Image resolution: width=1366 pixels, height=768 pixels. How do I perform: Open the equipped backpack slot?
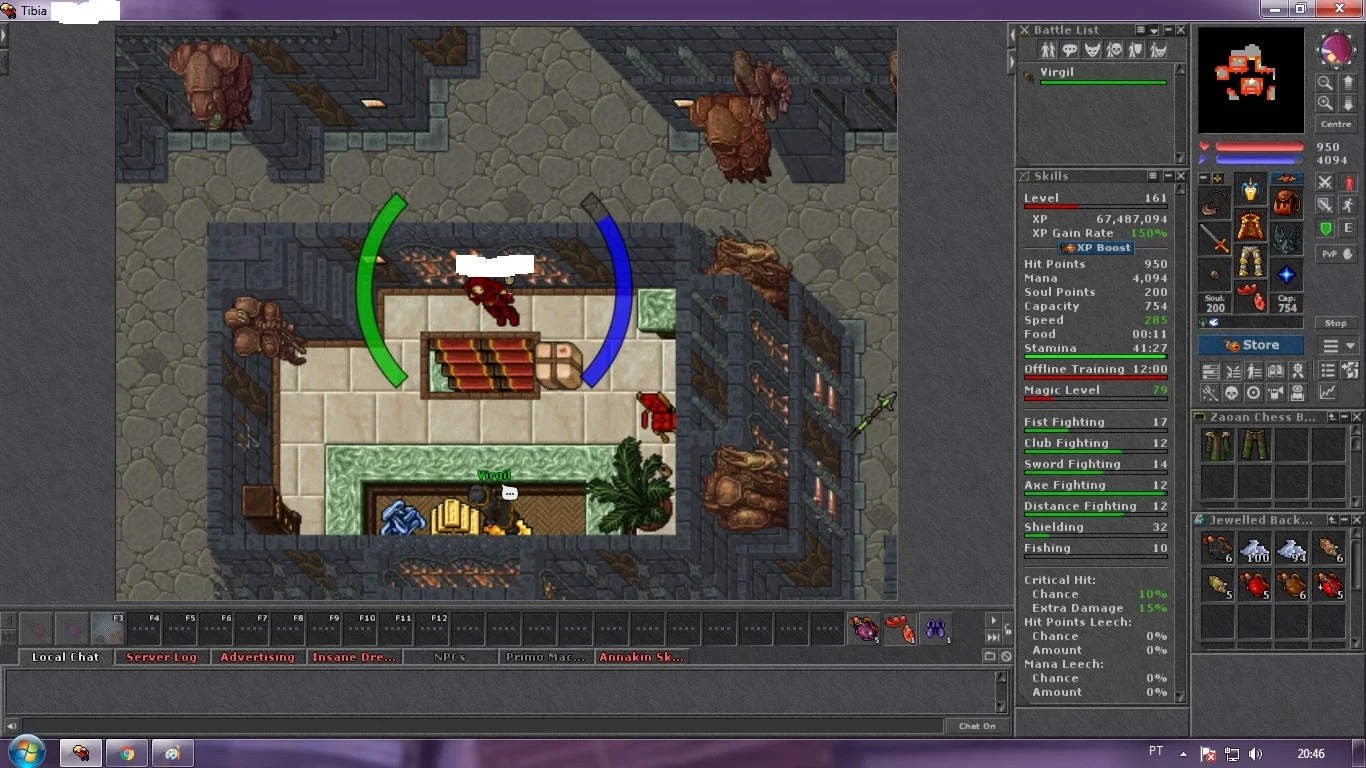[1287, 203]
